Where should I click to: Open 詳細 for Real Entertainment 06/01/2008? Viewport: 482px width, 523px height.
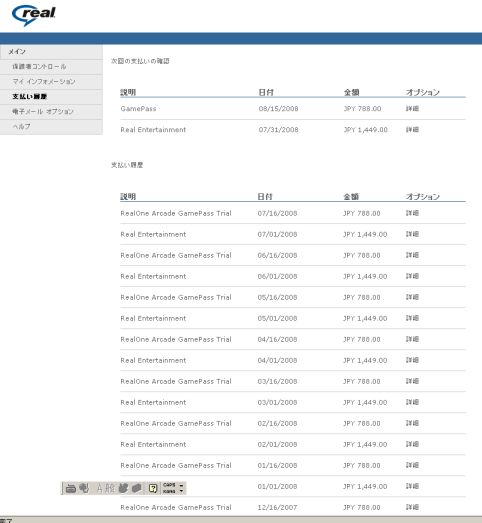(x=412, y=276)
